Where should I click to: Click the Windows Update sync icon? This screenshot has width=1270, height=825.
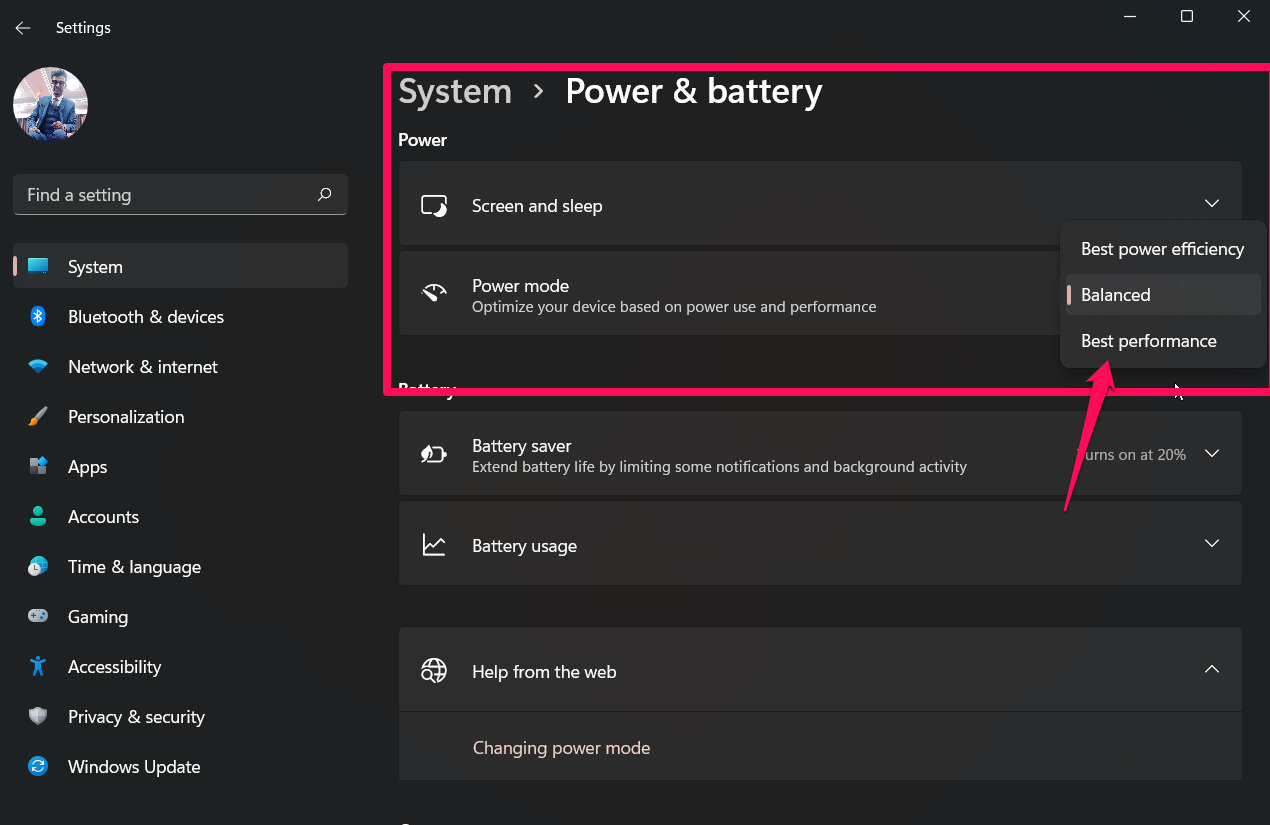point(38,767)
